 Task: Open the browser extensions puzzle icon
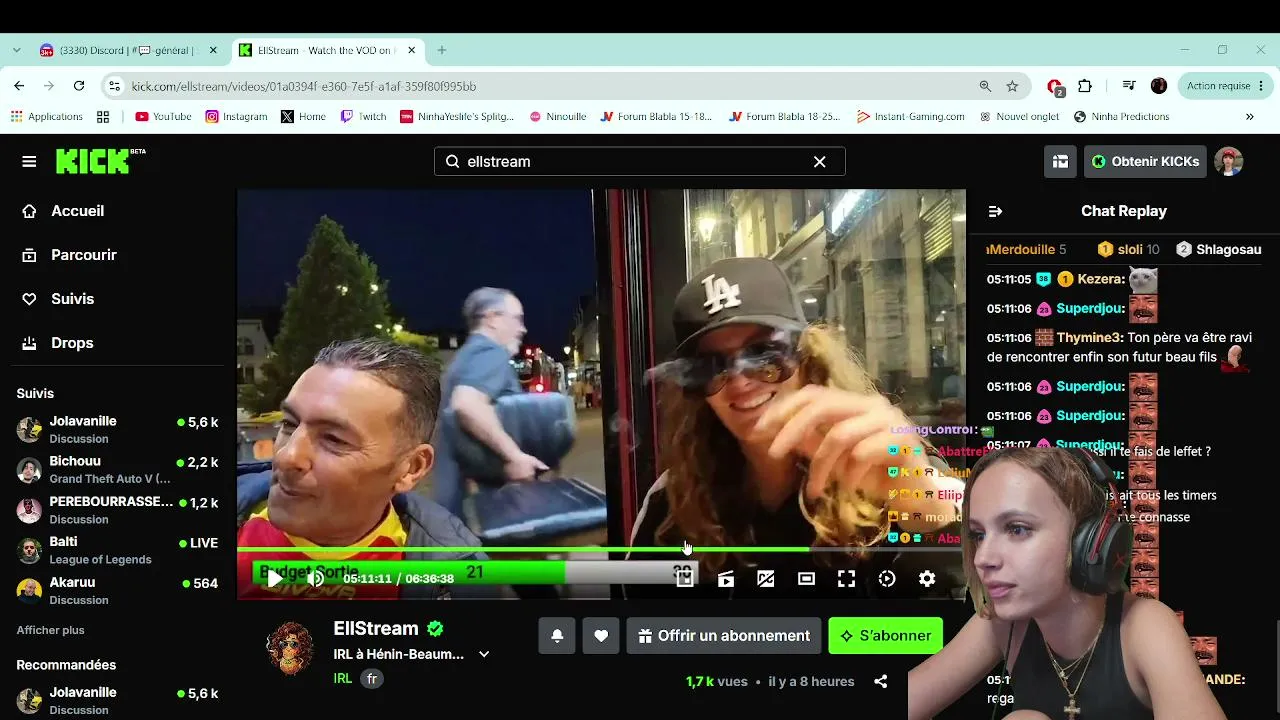[x=1085, y=86]
